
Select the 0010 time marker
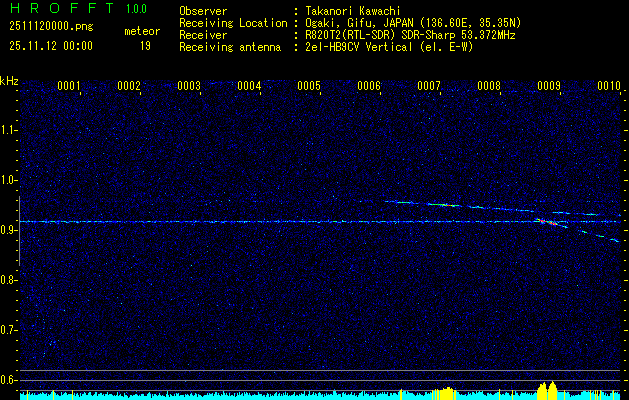[x=609, y=87]
